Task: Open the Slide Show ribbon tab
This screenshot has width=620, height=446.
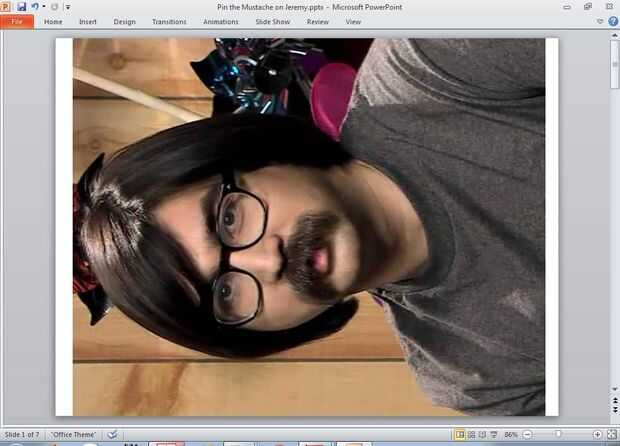Action: coord(273,22)
